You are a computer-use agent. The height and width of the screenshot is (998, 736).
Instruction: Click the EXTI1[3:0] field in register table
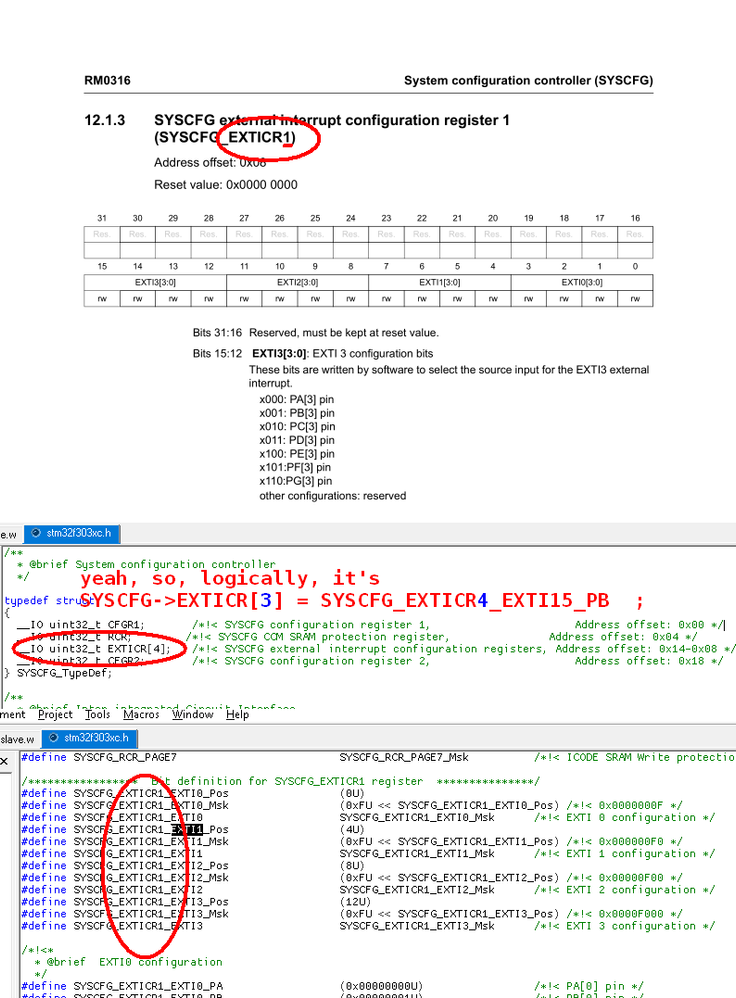[x=439, y=282]
